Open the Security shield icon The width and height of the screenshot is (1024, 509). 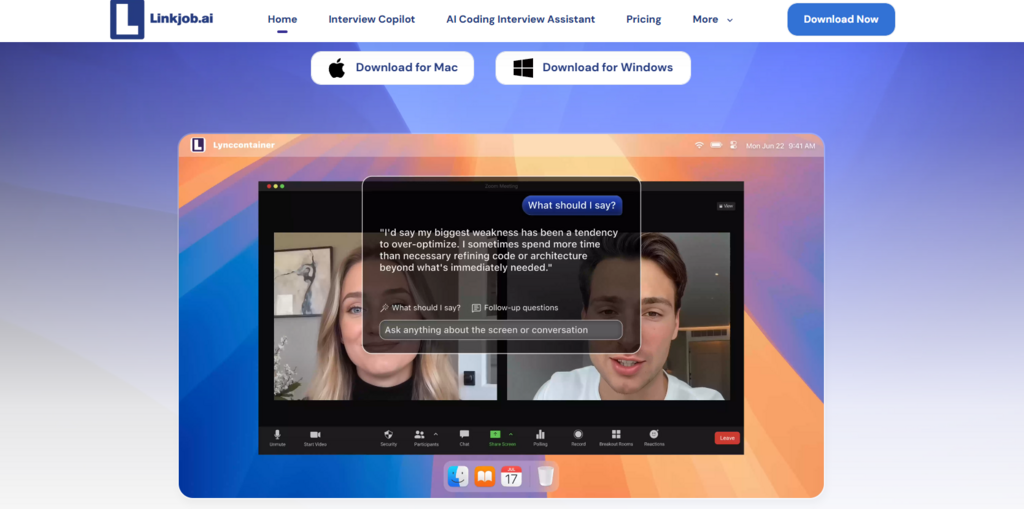click(389, 435)
